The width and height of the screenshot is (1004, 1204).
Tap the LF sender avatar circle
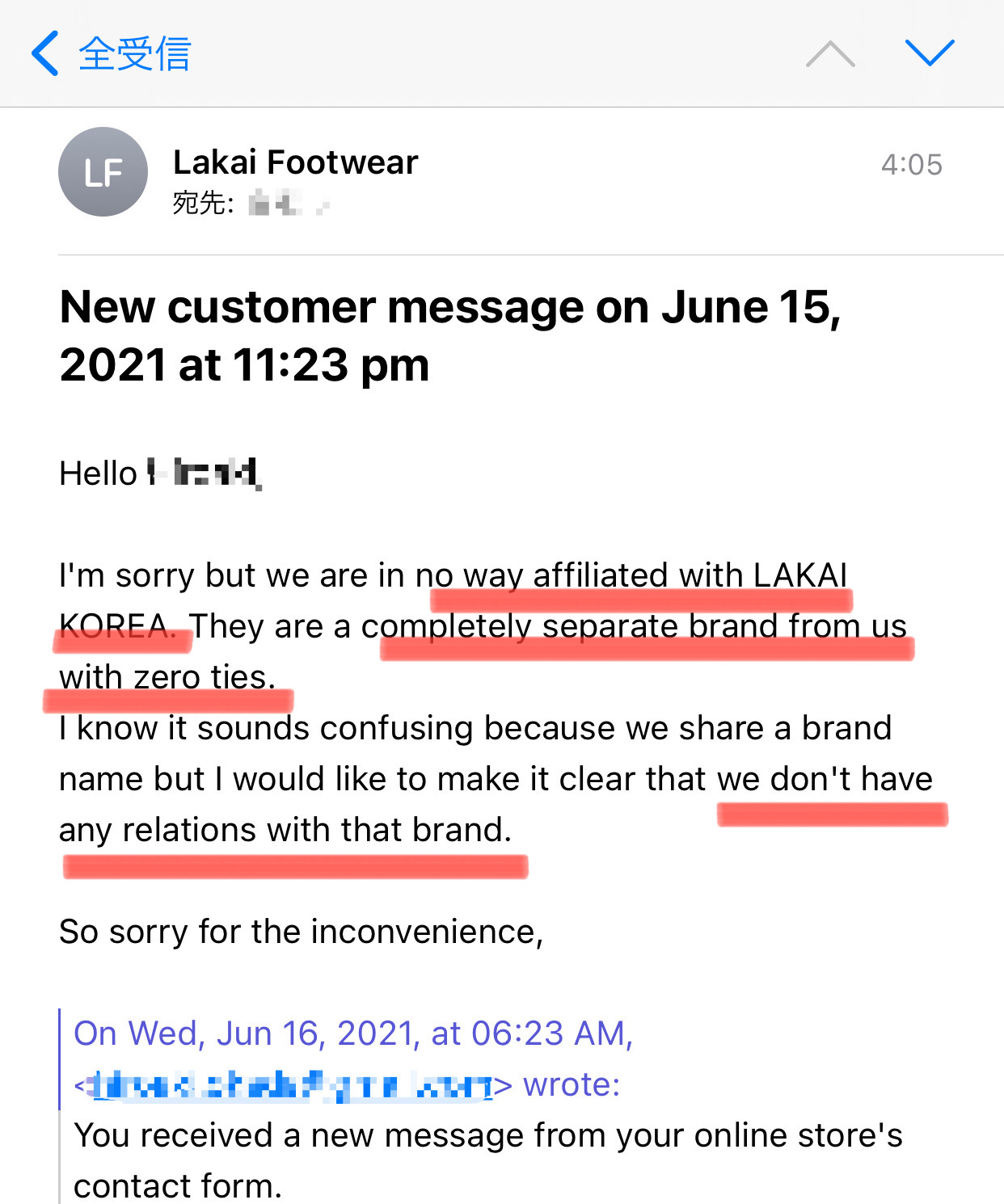click(103, 171)
